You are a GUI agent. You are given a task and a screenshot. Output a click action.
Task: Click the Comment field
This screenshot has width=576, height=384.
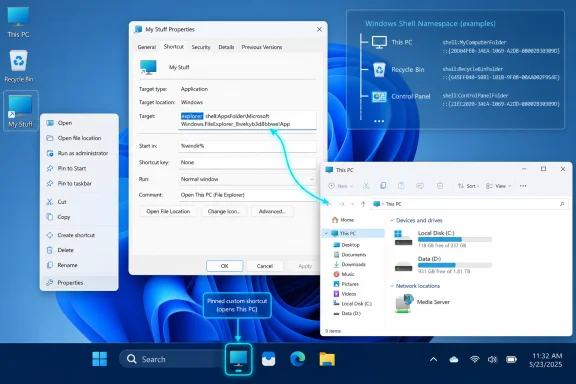[247, 195]
